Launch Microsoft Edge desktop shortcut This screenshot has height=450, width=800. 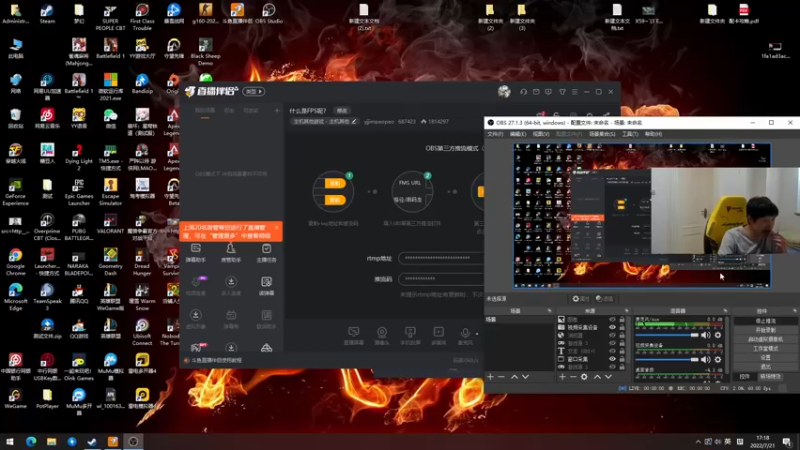pyautogui.click(x=15, y=297)
